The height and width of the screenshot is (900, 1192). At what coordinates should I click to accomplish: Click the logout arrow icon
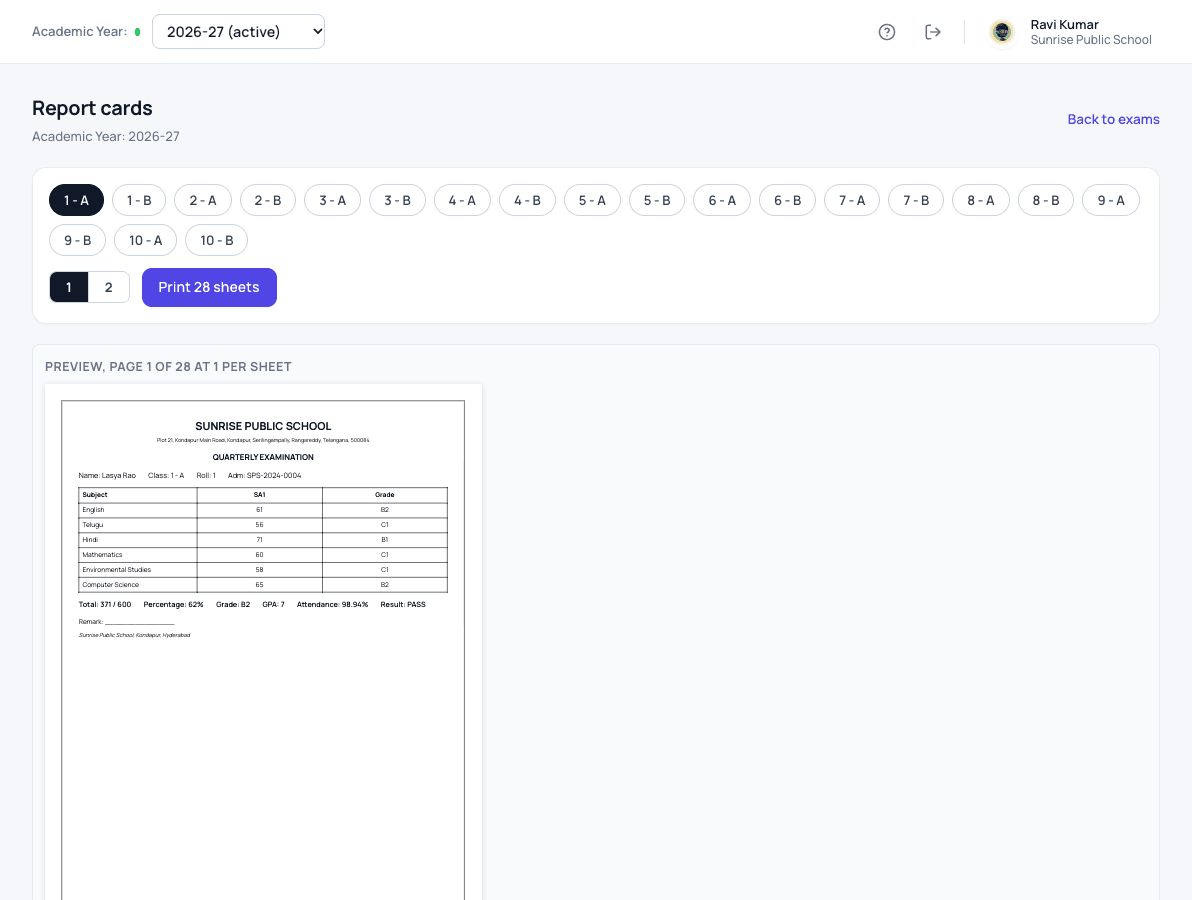(933, 32)
